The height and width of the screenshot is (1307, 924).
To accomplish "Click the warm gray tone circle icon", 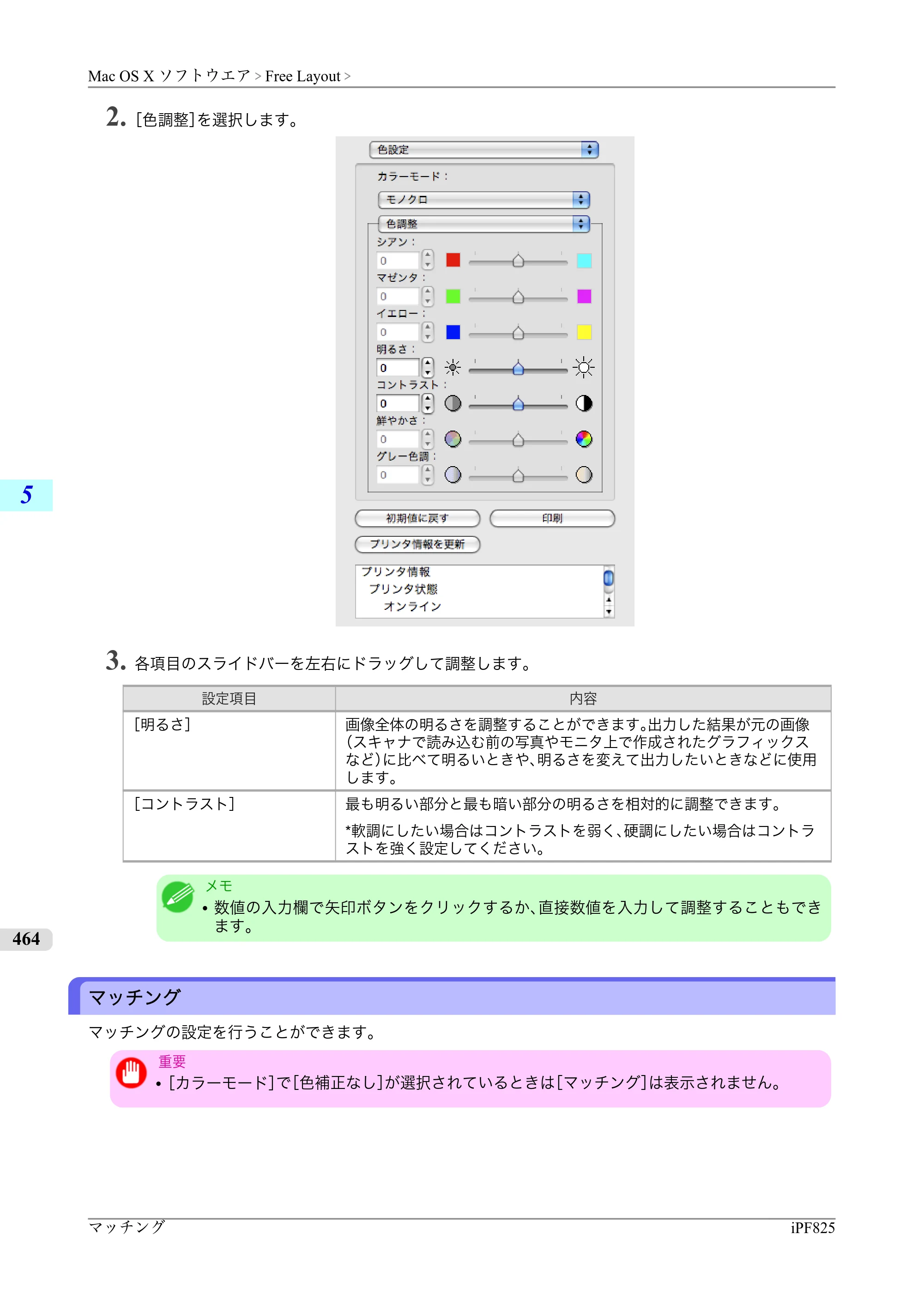I will pyautogui.click(x=584, y=475).
